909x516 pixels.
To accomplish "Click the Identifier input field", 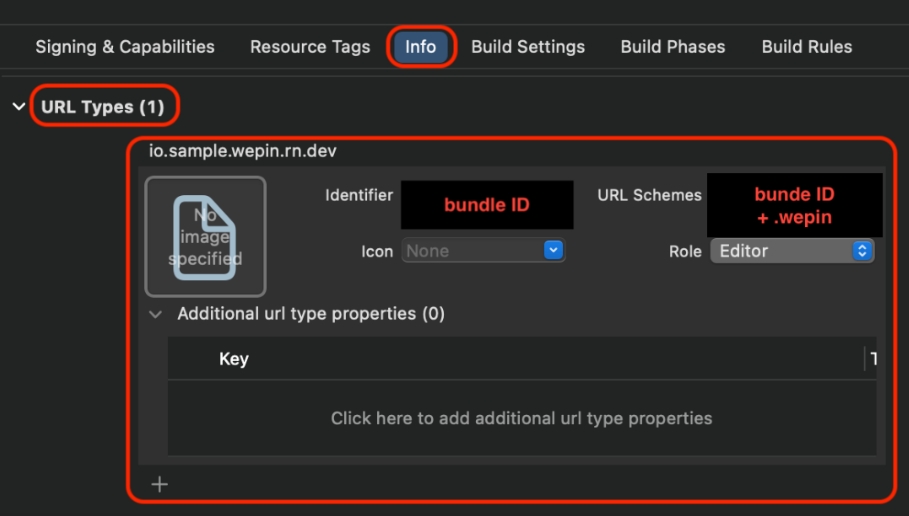I will click(487, 205).
